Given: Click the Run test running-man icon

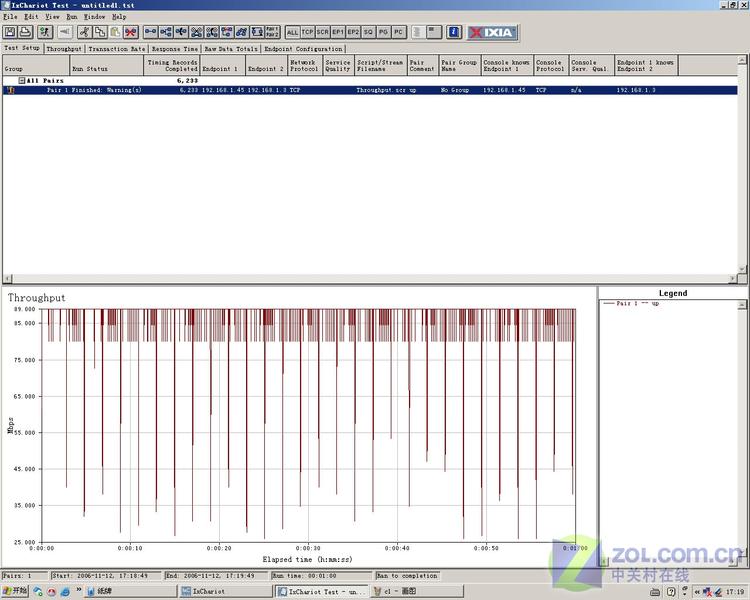Looking at the screenshot, I should (45, 32).
